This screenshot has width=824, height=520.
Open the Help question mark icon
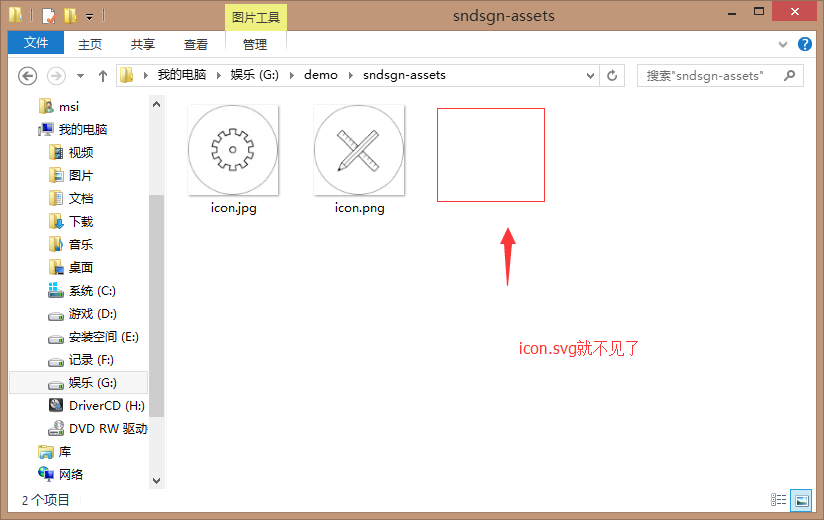(x=805, y=44)
